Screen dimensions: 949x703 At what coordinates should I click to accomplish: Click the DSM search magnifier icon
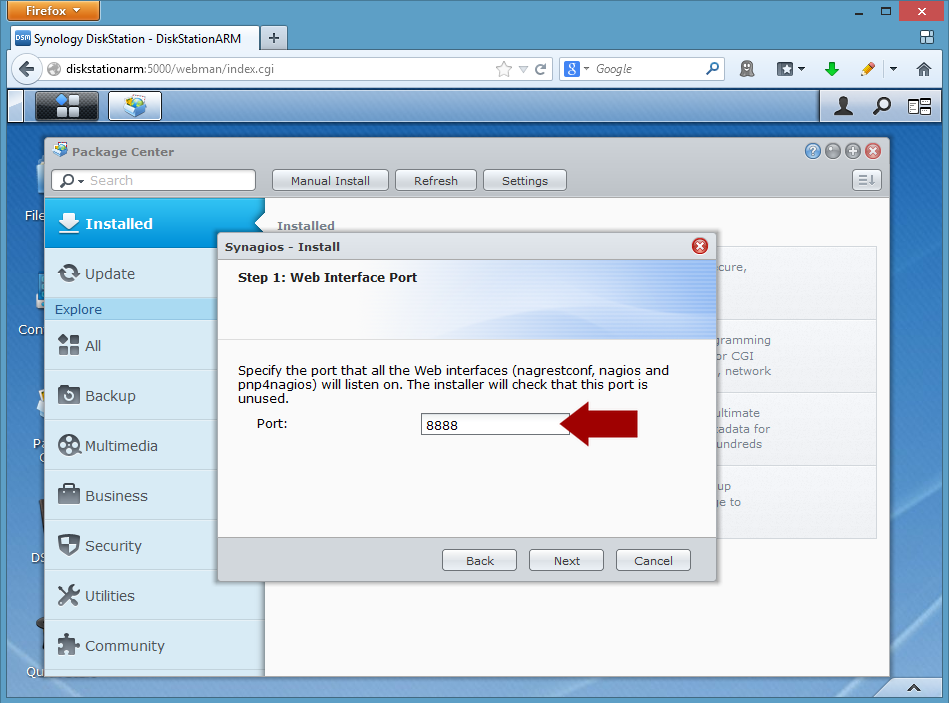[x=881, y=106]
